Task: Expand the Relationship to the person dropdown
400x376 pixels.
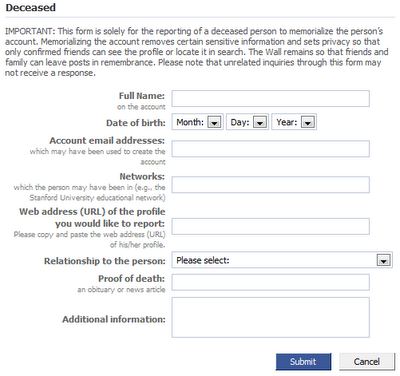Action: pyautogui.click(x=282, y=260)
